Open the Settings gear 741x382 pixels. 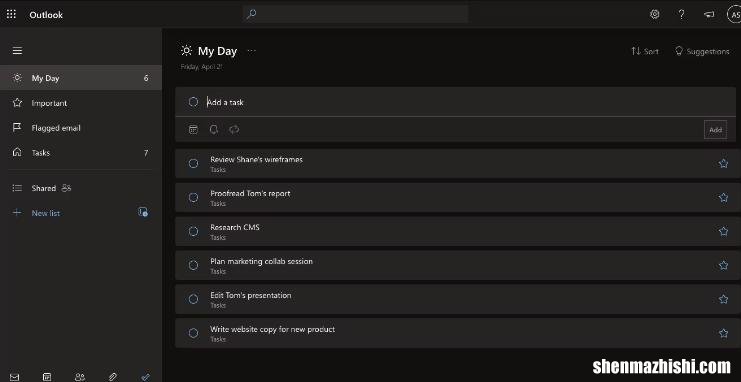pyautogui.click(x=655, y=14)
